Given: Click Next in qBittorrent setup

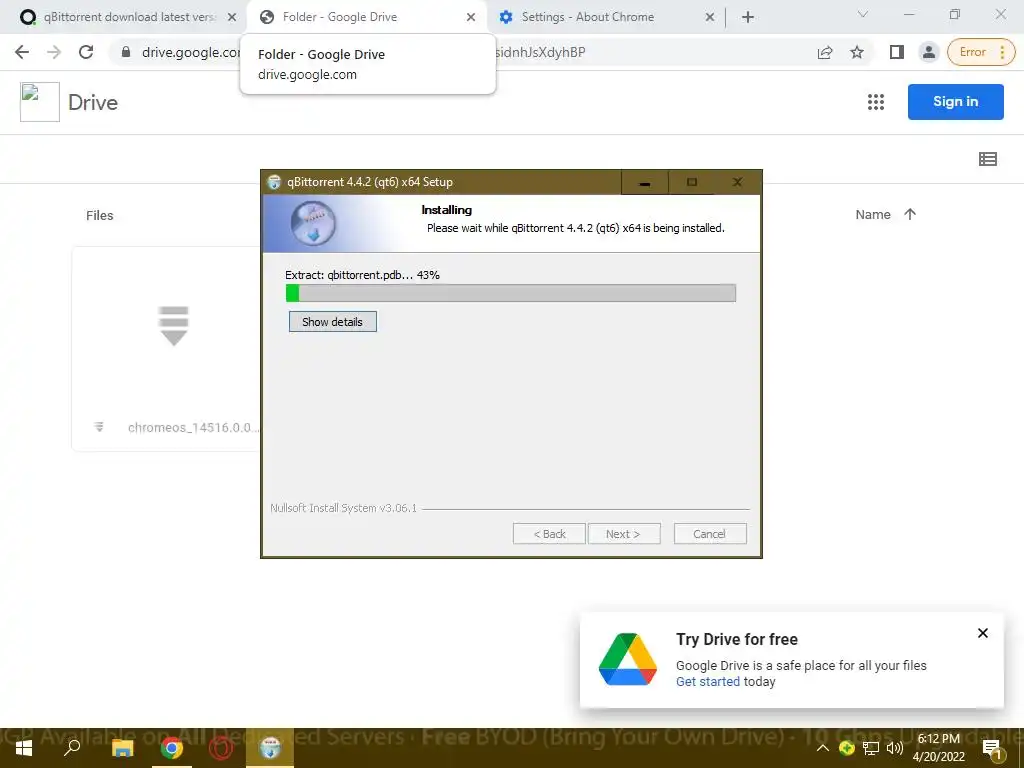Looking at the screenshot, I should [624, 534].
